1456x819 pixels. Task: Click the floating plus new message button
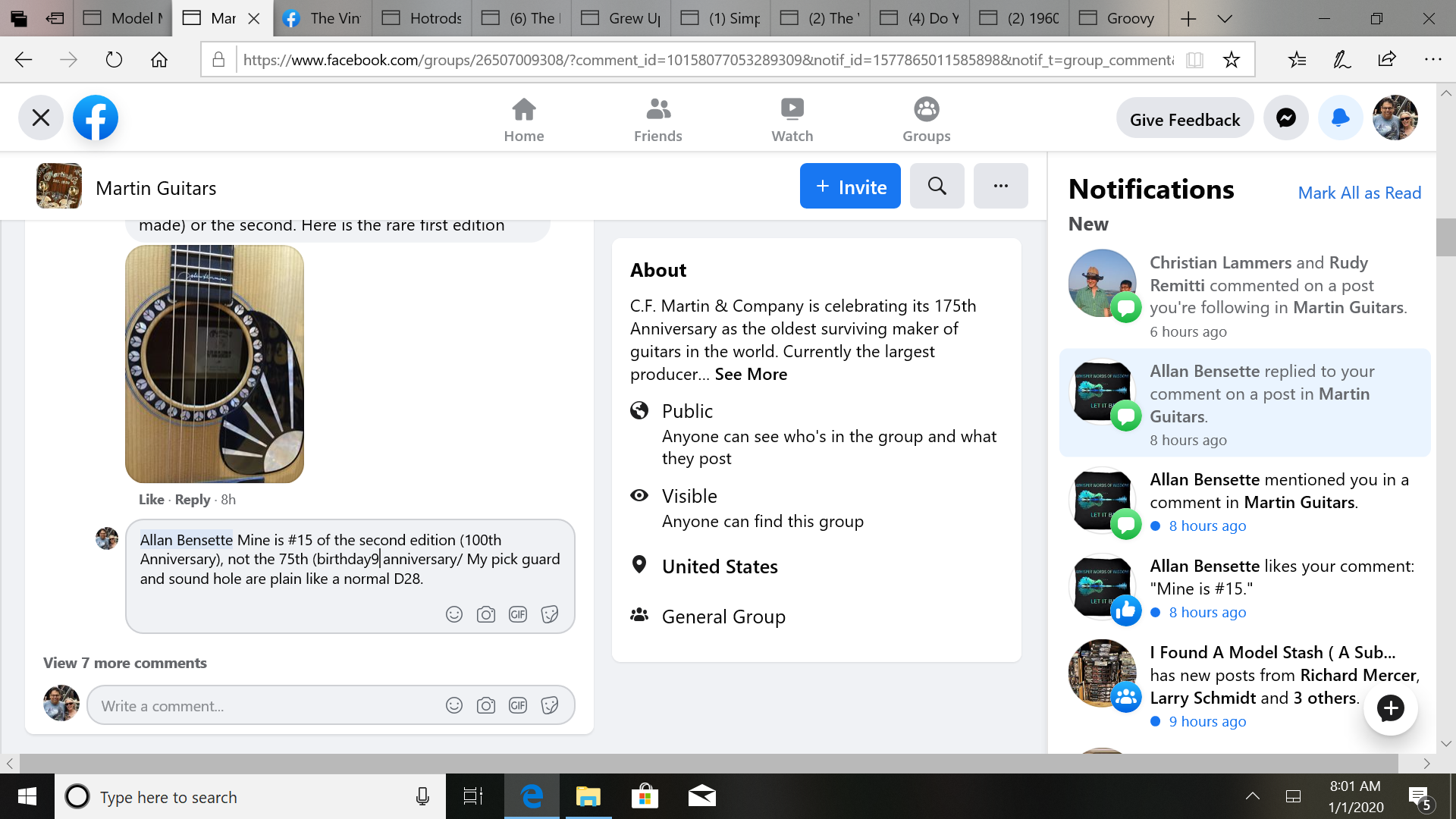pyautogui.click(x=1391, y=708)
